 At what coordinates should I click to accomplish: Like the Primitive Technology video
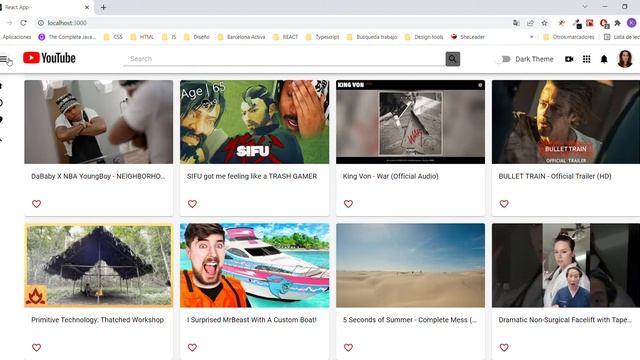click(x=36, y=347)
